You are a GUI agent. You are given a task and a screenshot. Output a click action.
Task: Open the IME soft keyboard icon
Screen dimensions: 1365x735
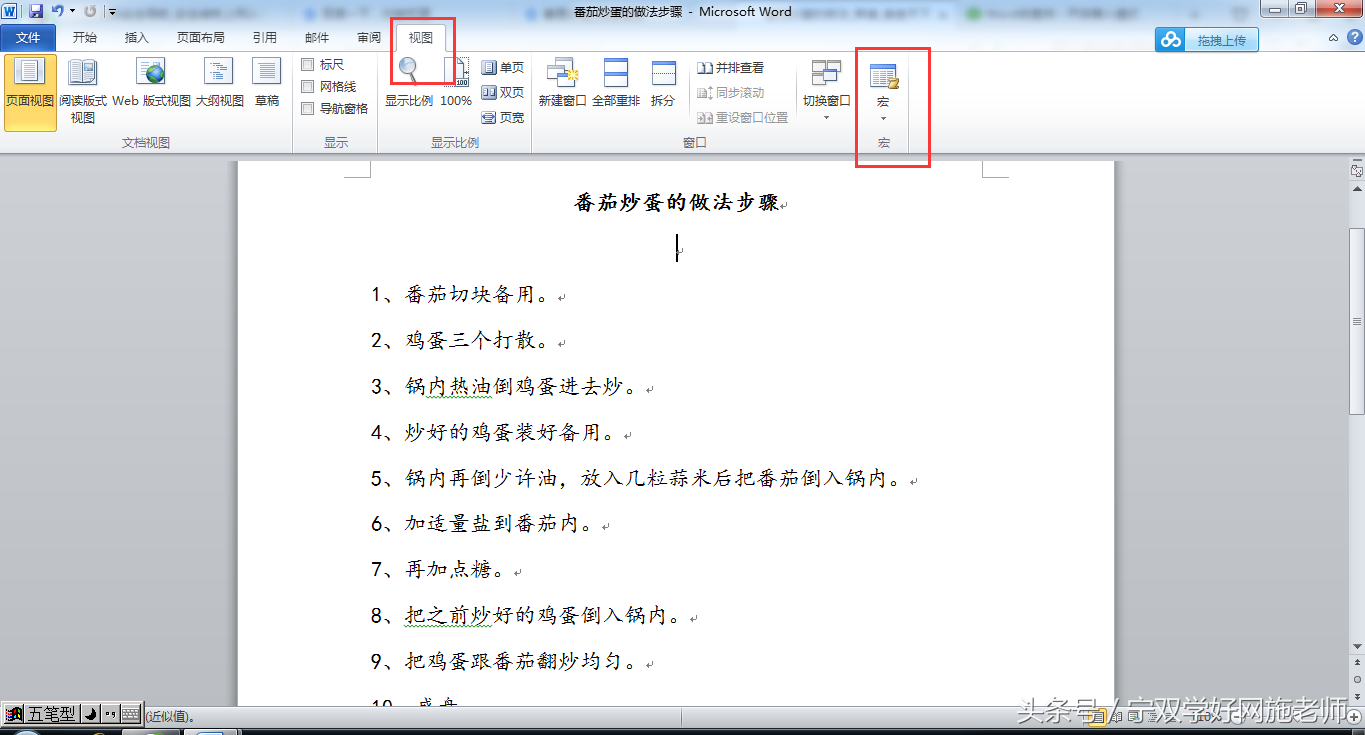tap(130, 715)
